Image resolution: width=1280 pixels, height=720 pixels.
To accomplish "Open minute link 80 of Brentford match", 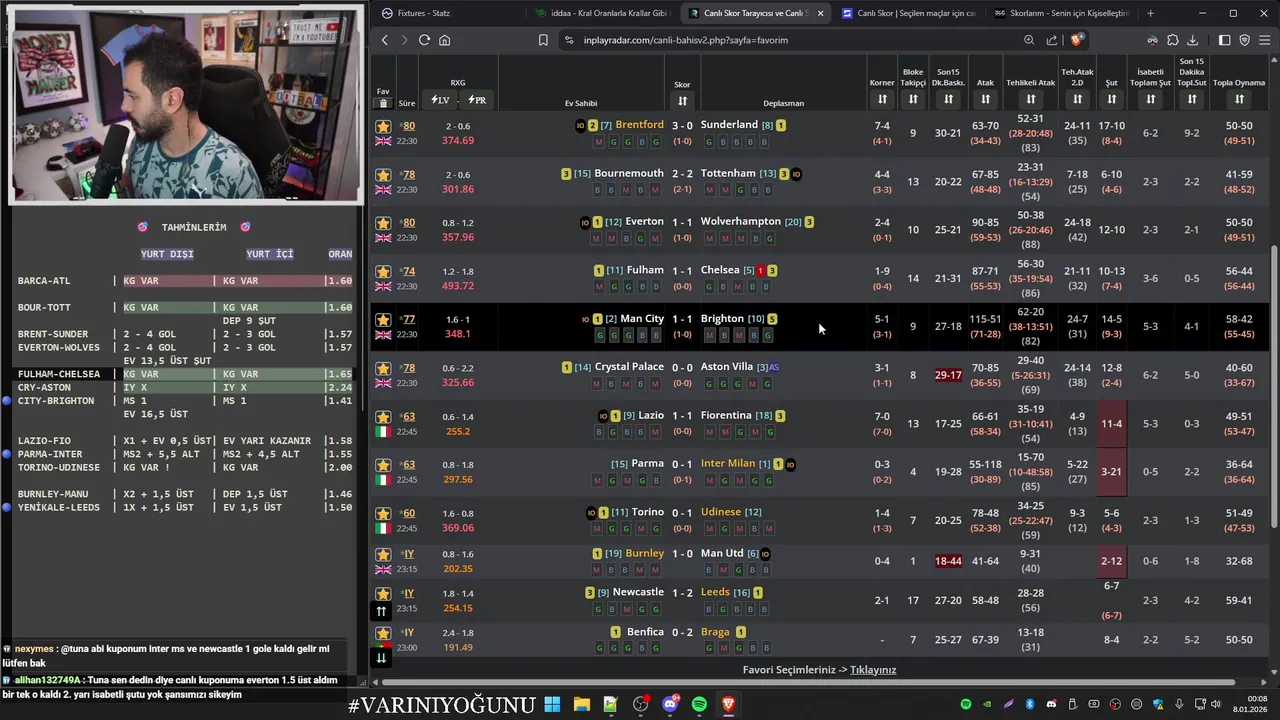I will click(x=409, y=126).
